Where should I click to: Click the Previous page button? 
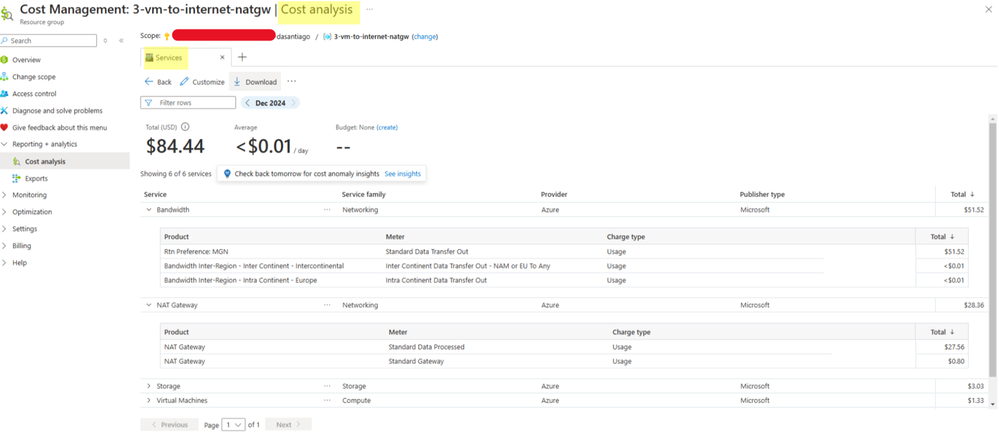(x=169, y=424)
